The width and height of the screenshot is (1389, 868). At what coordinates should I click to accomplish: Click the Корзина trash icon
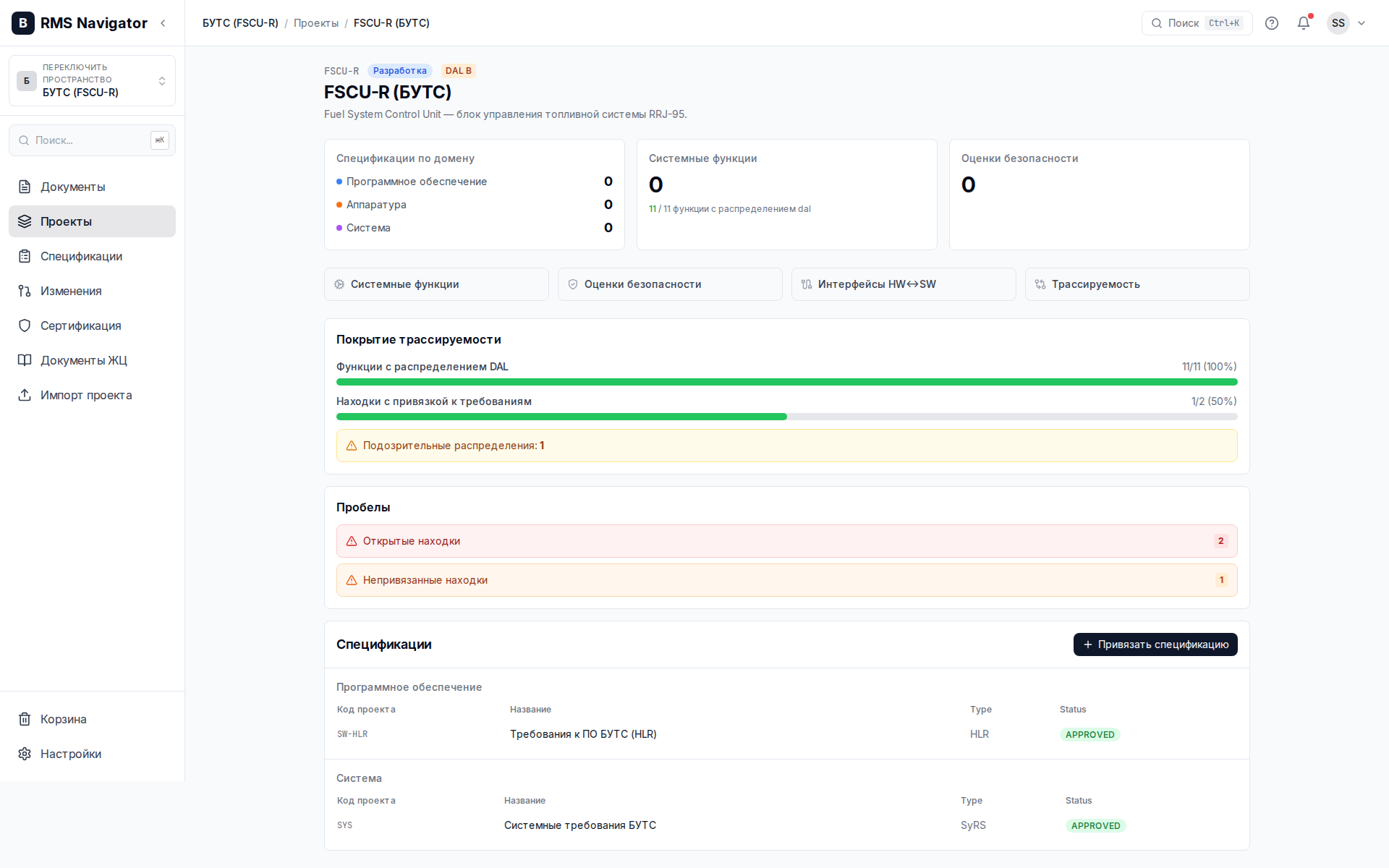pos(25,719)
